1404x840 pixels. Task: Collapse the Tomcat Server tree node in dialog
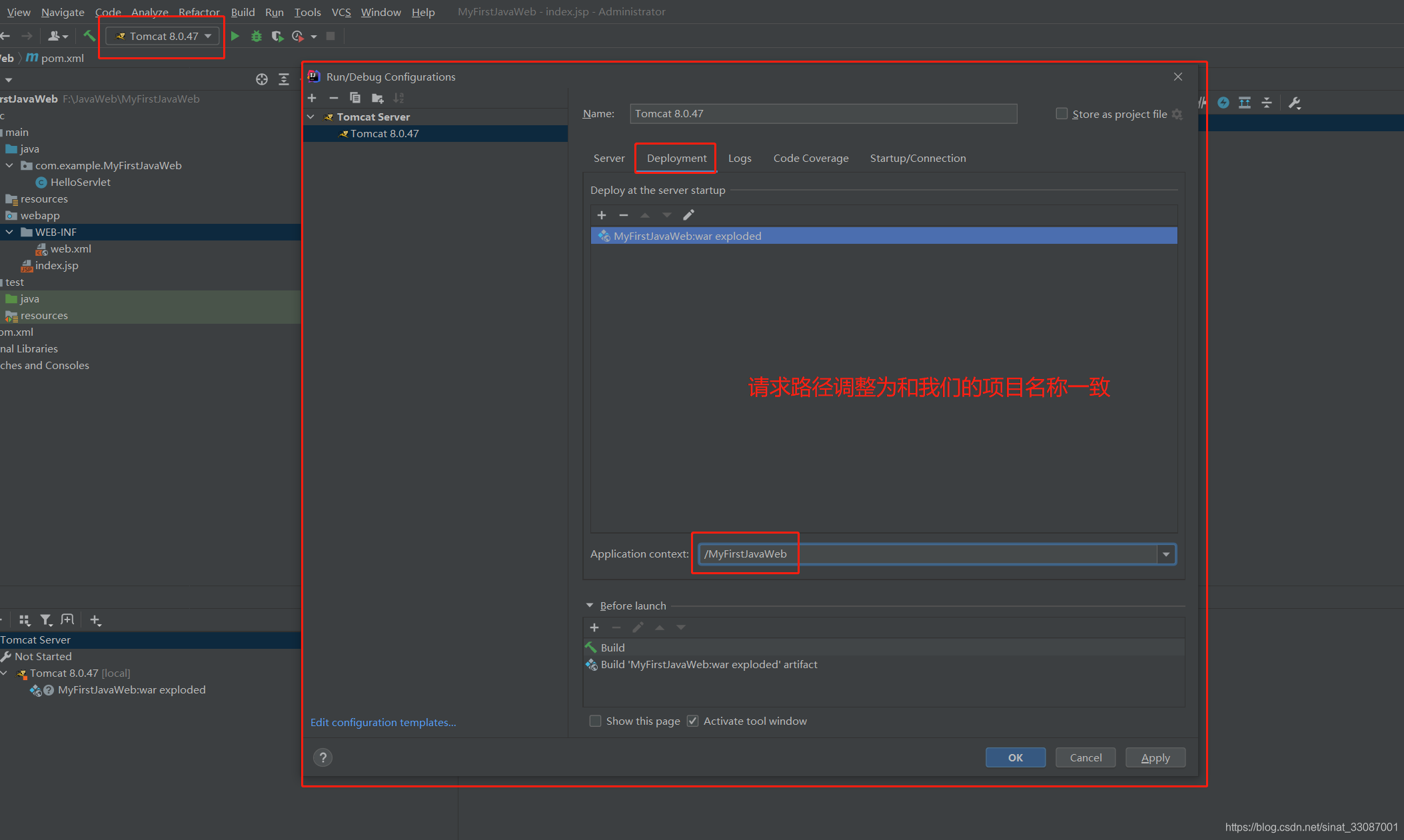click(311, 117)
